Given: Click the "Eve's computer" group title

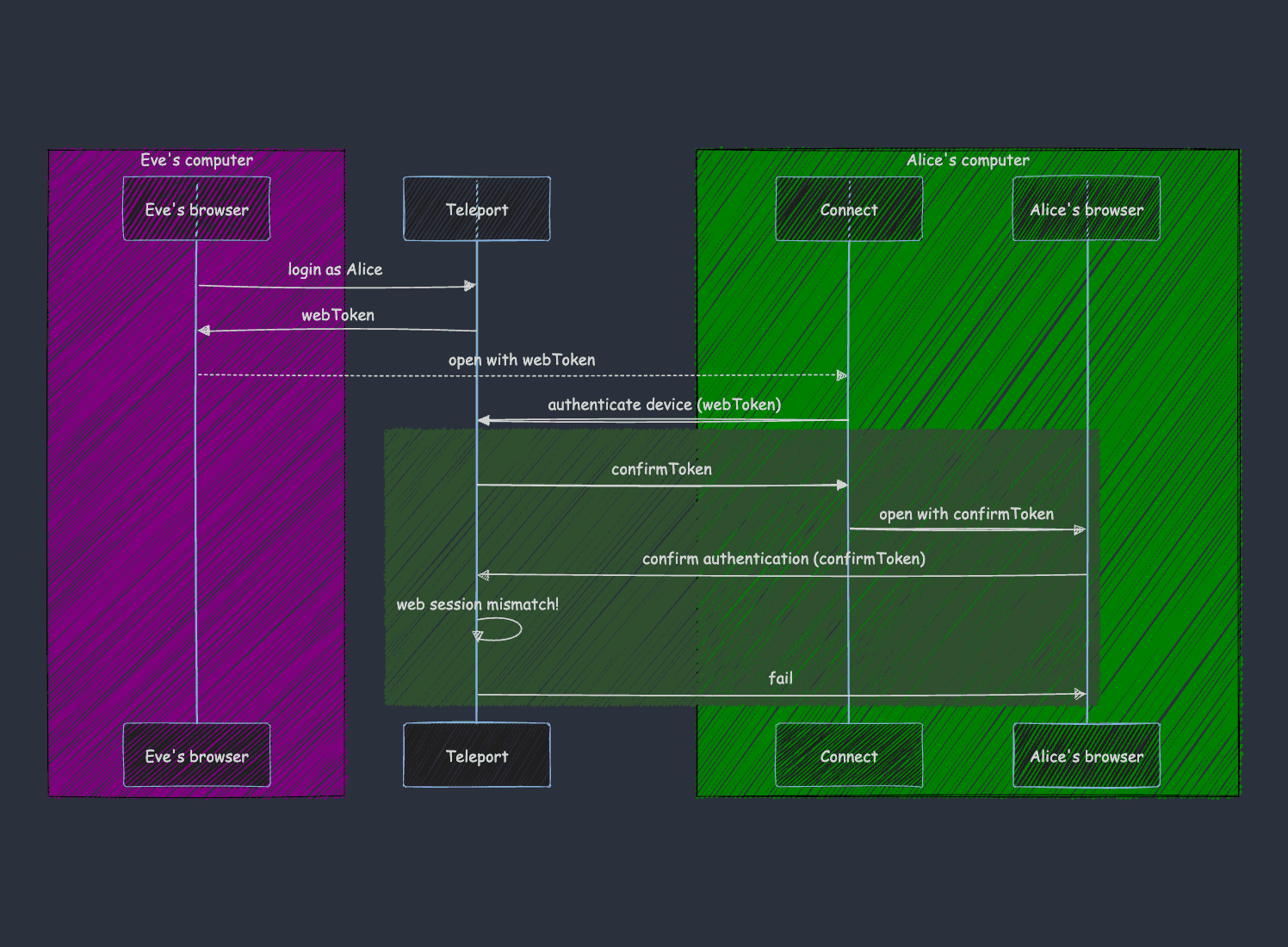Looking at the screenshot, I should pyautogui.click(x=196, y=160).
